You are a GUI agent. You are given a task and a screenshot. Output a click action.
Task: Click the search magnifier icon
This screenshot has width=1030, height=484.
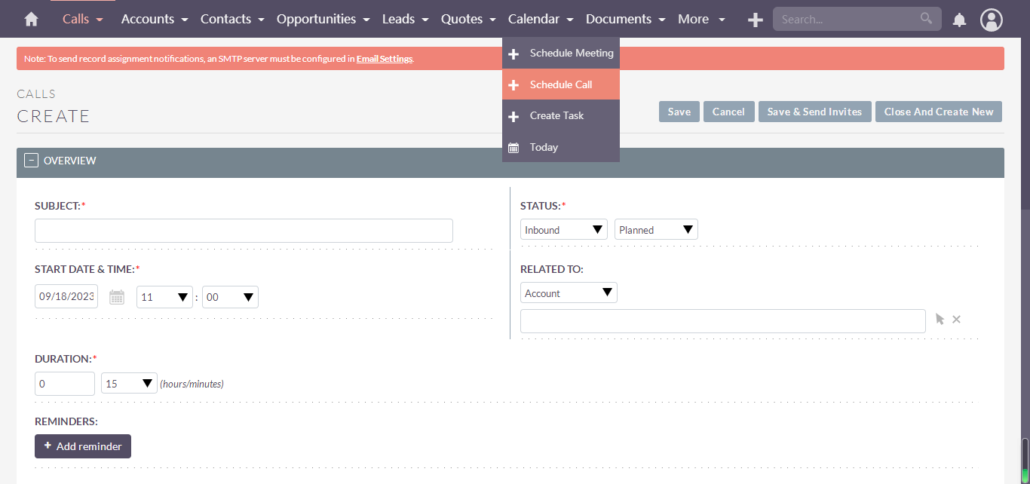[x=926, y=19]
